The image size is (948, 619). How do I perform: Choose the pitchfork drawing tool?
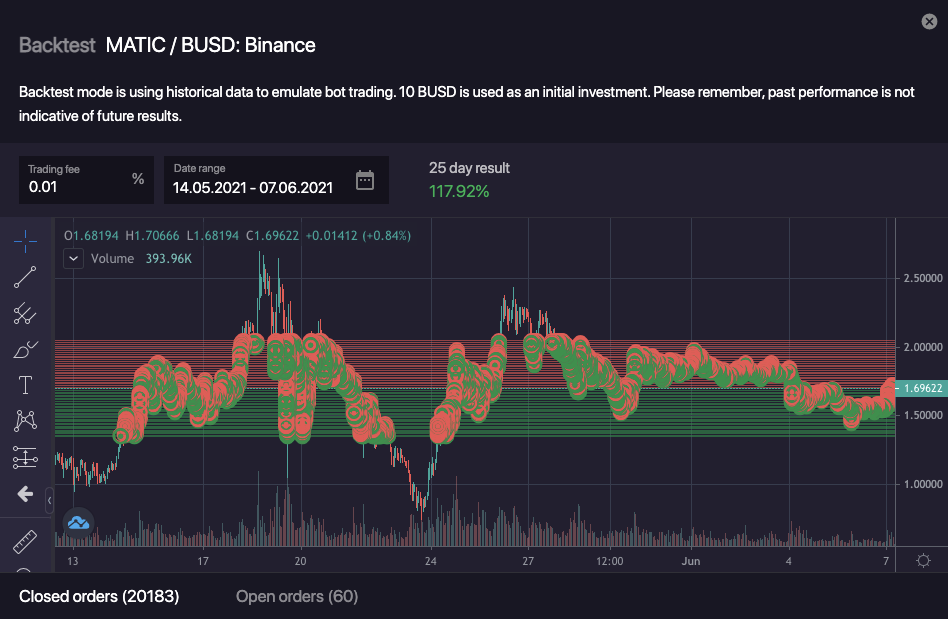pos(25,313)
